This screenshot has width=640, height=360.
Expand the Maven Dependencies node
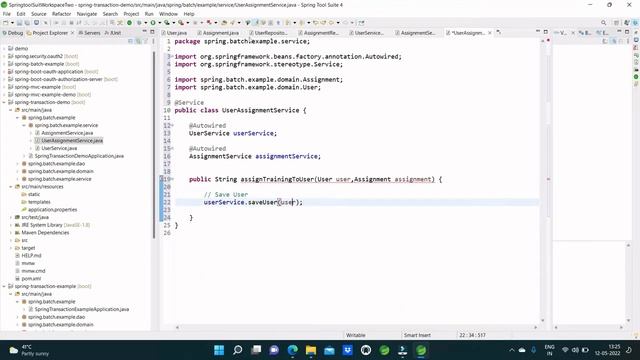click(x=11, y=233)
